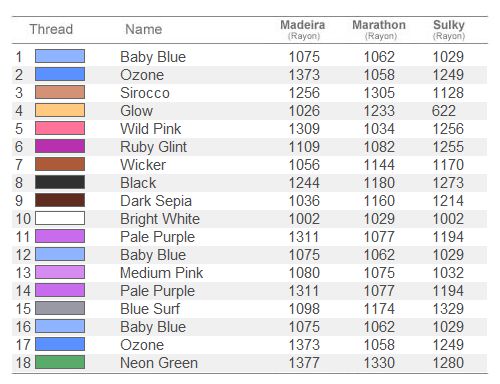Click the Thread column header

pos(51,29)
